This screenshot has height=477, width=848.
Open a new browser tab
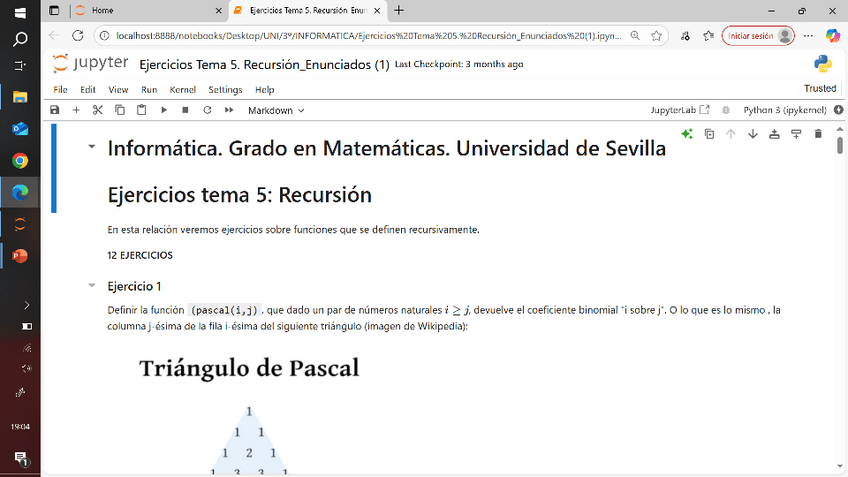tap(399, 10)
